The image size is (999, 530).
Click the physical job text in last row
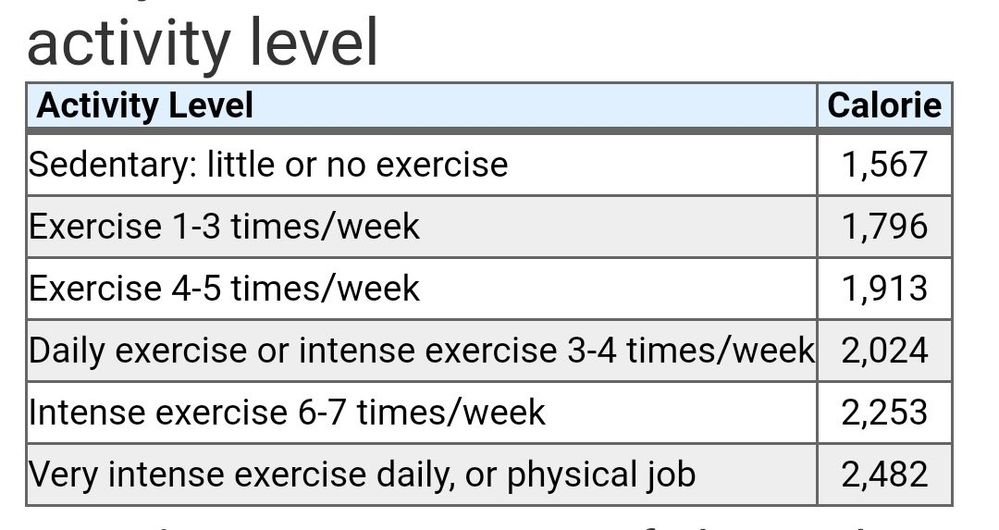[x=601, y=475]
